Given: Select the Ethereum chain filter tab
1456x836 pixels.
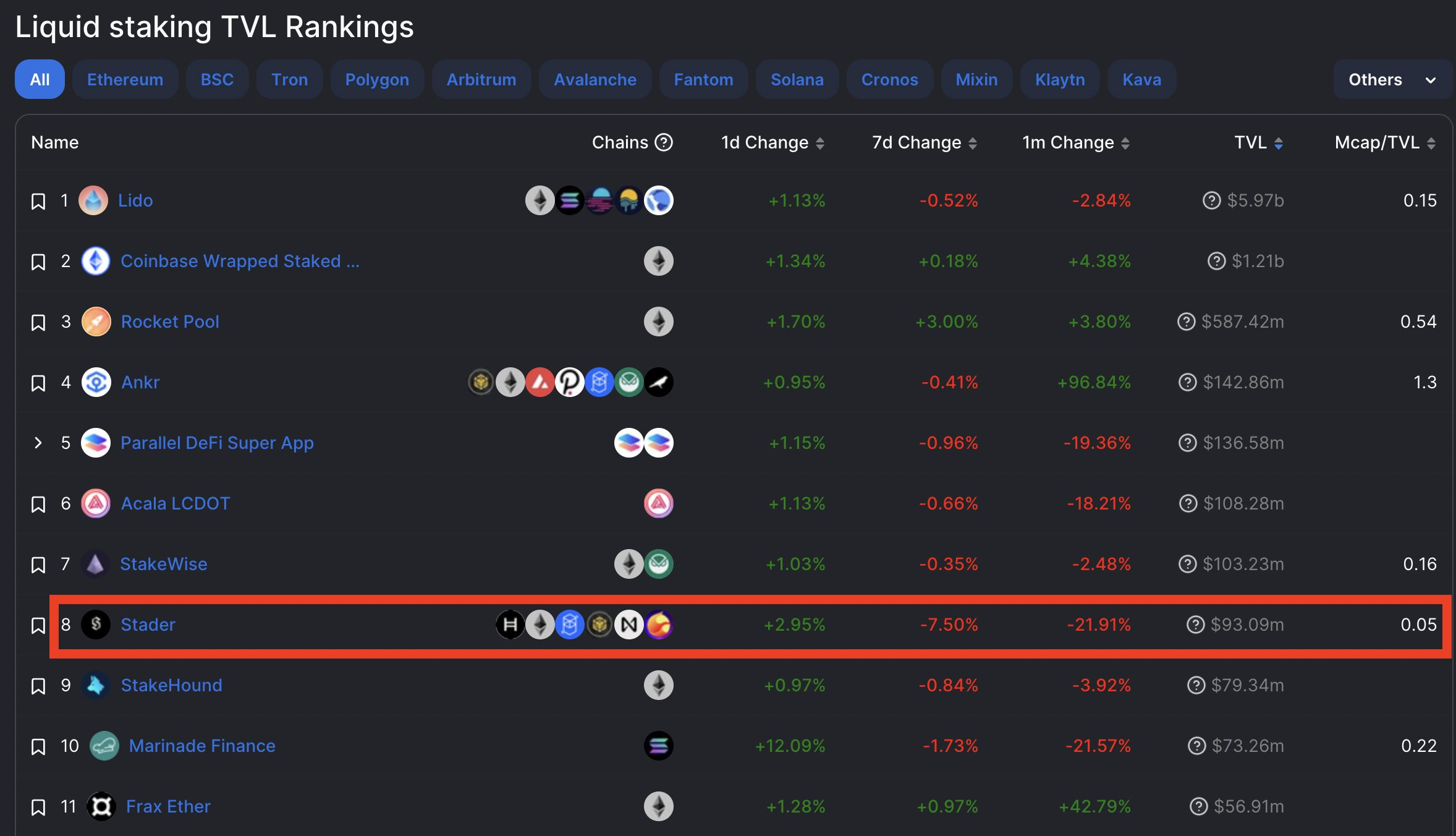Looking at the screenshot, I should point(125,80).
